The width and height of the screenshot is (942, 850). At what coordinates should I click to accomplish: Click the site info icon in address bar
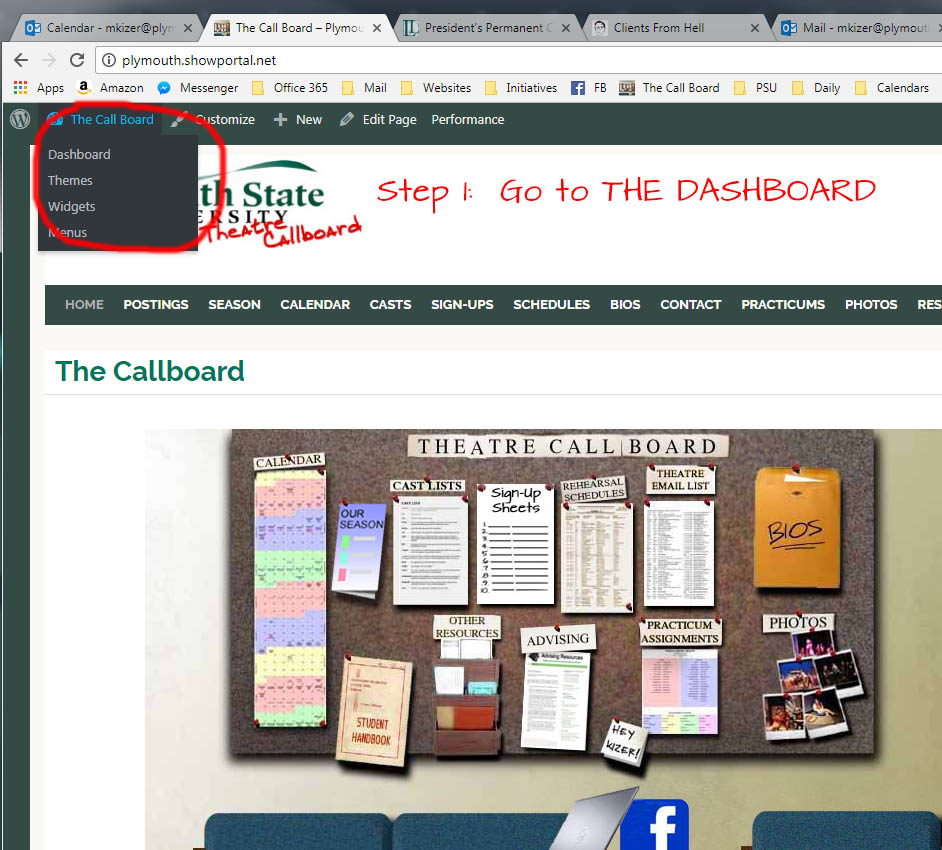point(109,60)
